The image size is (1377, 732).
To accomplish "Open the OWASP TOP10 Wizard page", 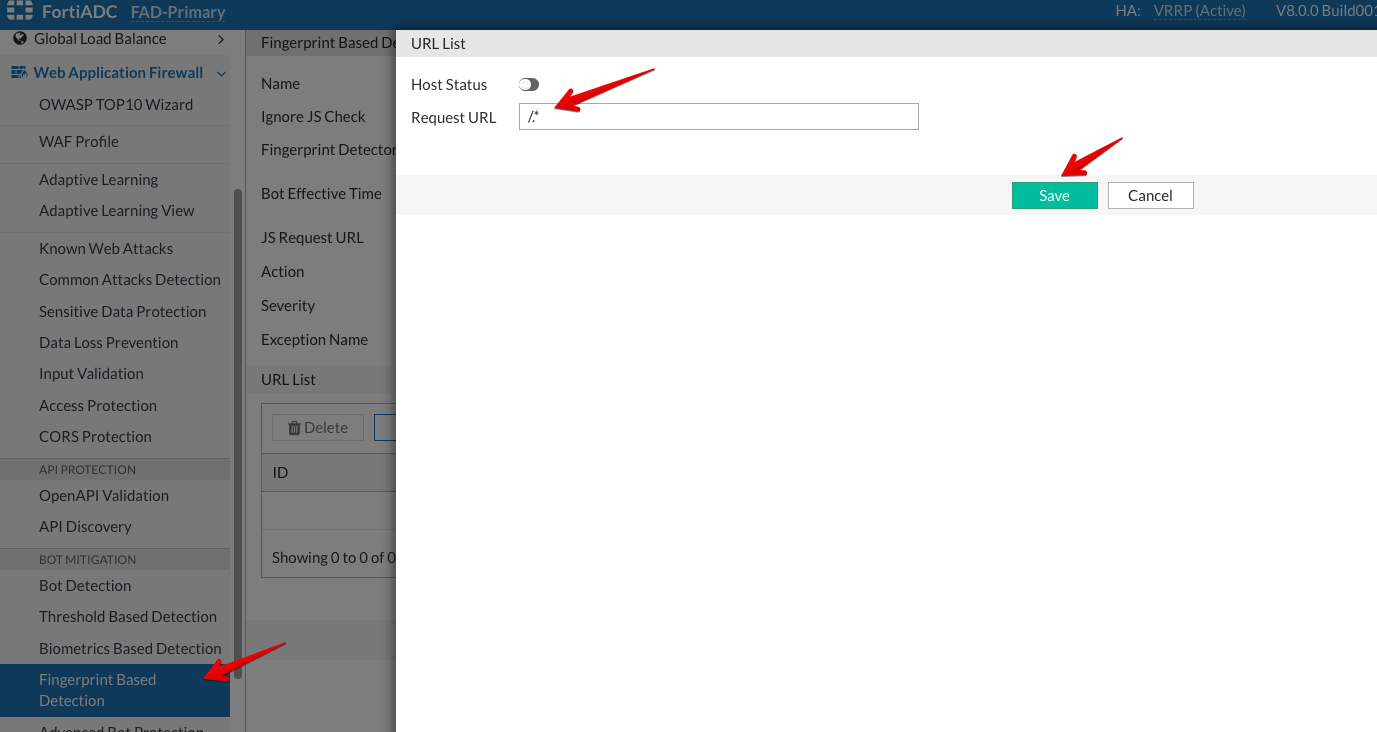I will tap(116, 105).
